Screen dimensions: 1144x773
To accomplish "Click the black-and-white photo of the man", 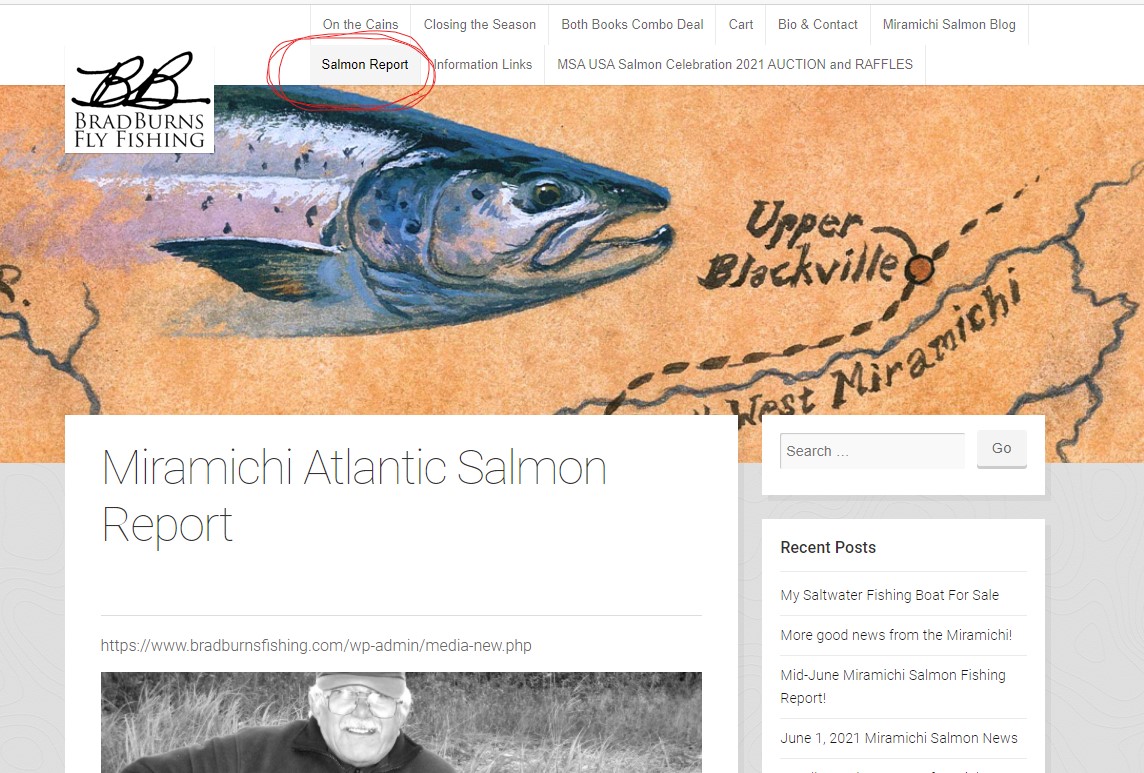I will [401, 722].
